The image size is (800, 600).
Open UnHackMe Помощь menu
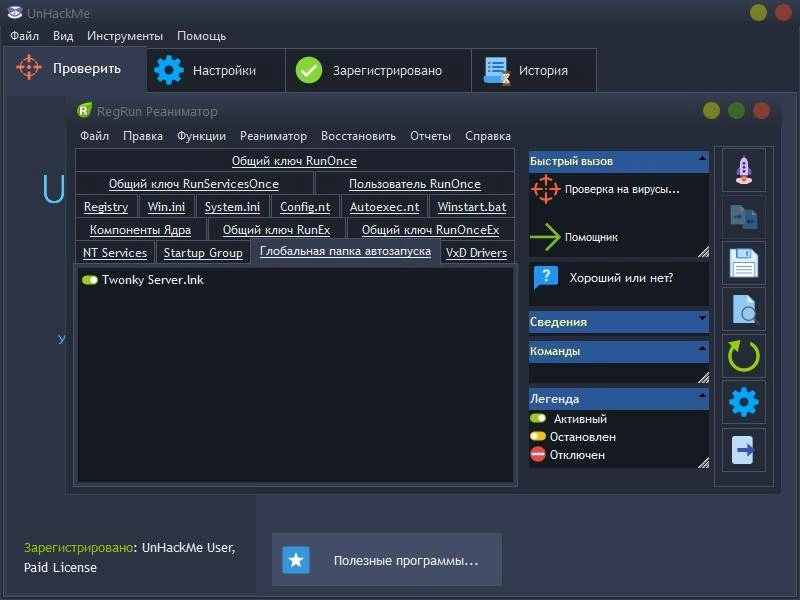pyautogui.click(x=201, y=36)
